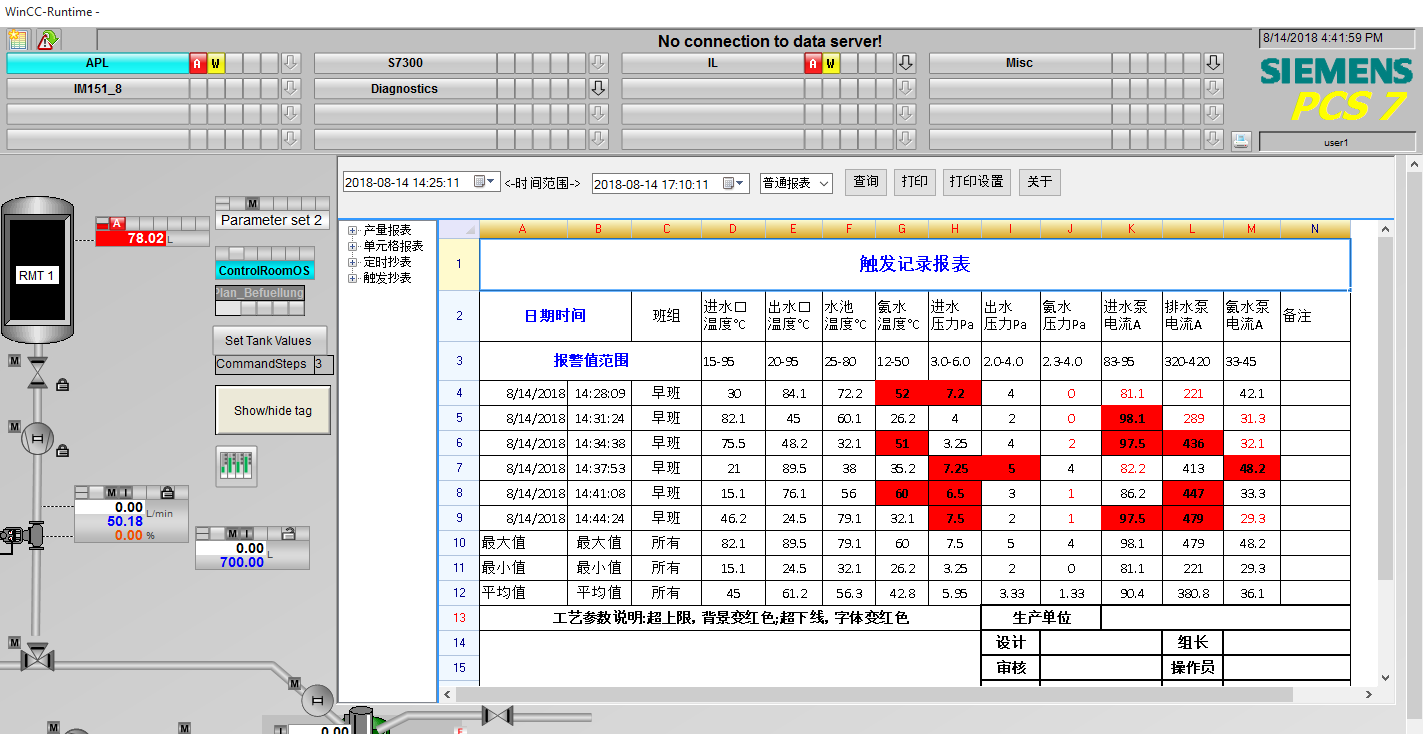Open the start date calendar picker icon
This screenshot has height=734, width=1423.
point(484,182)
